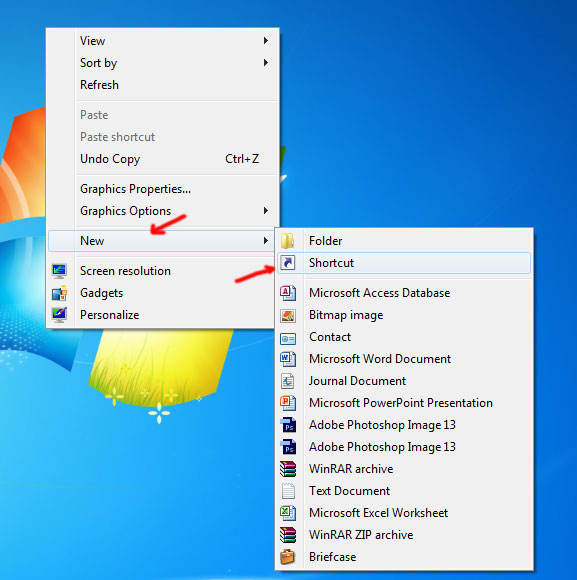
Task: Choose Undo Copy in the context menu
Action: 163,159
